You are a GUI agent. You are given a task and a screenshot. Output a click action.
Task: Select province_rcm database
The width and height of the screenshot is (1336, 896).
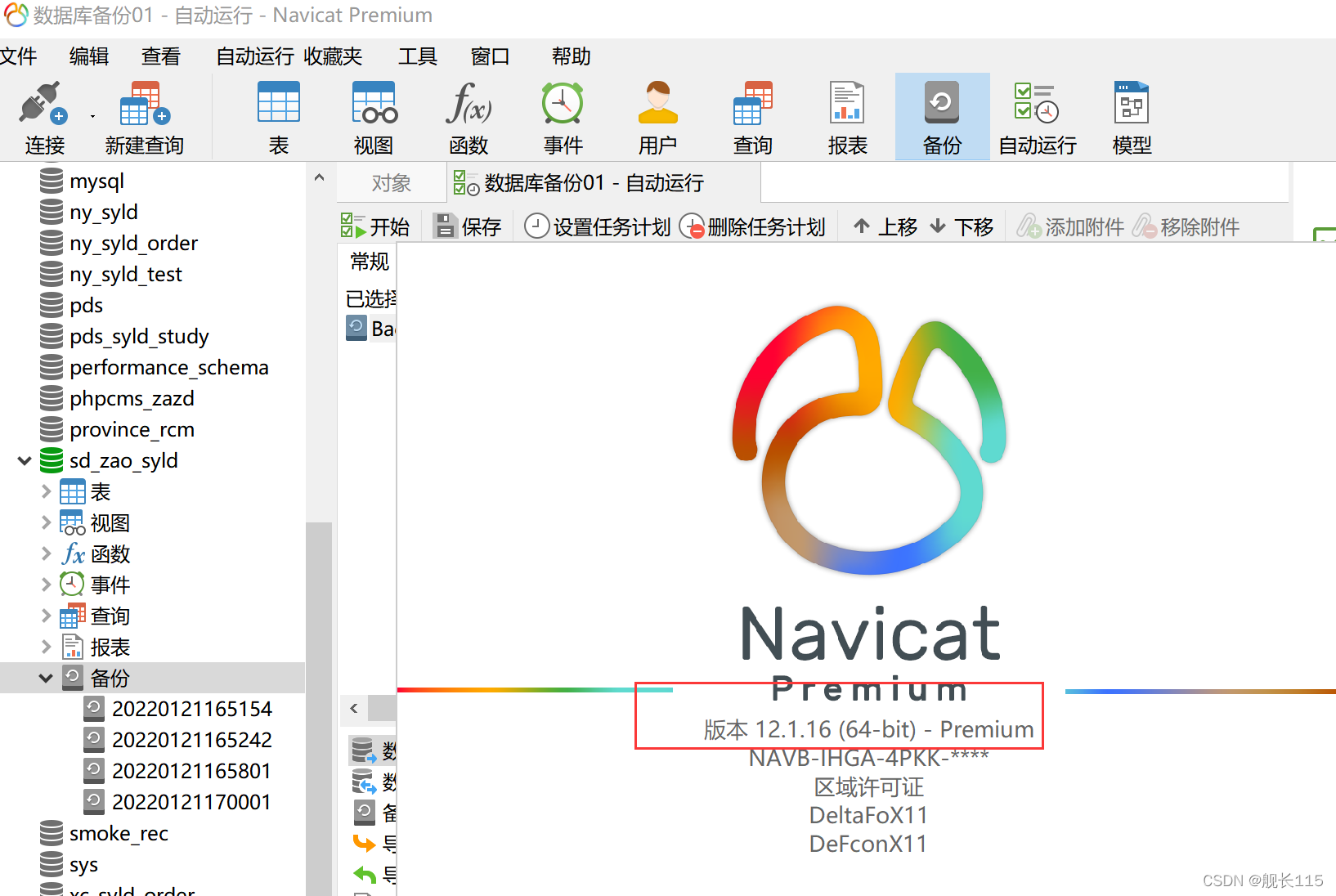tap(132, 429)
